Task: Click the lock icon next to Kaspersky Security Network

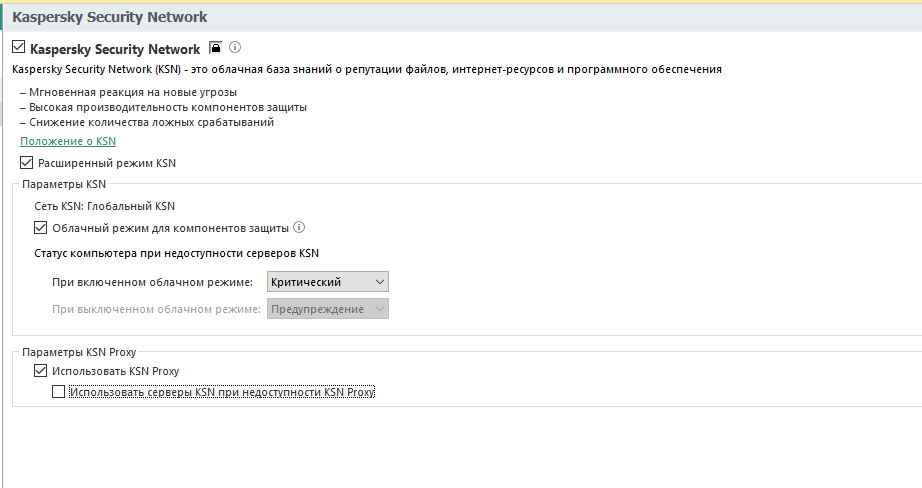Action: (215, 48)
